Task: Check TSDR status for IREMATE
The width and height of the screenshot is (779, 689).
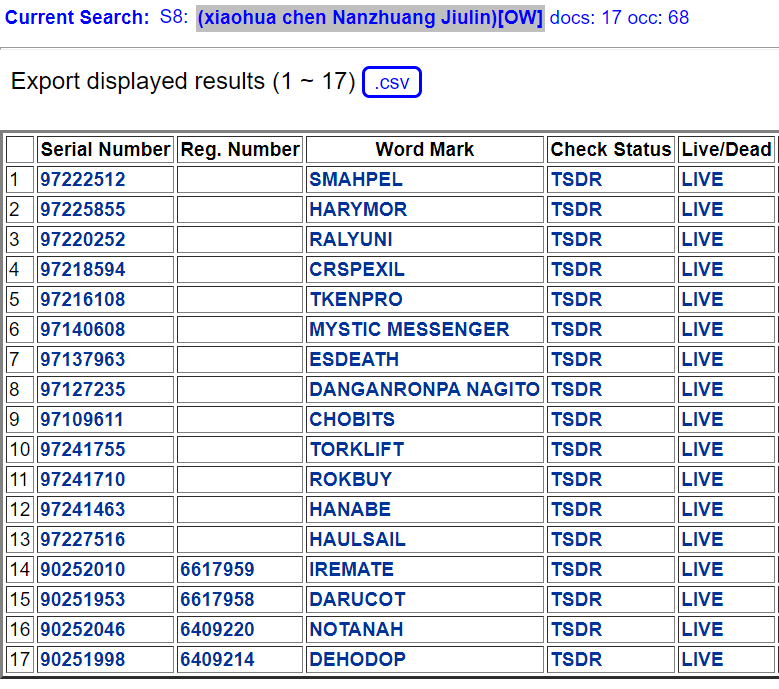Action: (576, 569)
